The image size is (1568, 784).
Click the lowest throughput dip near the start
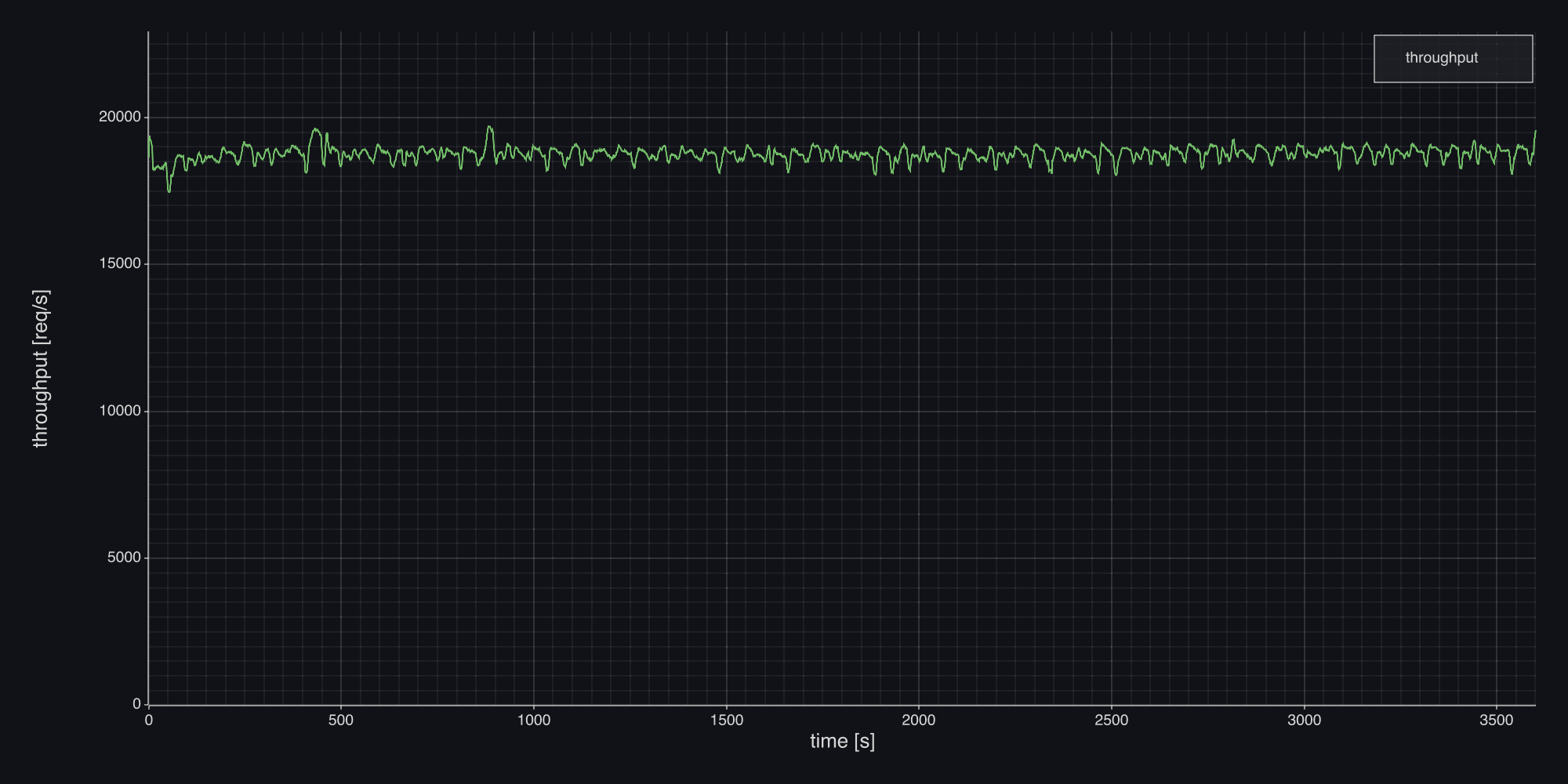(x=169, y=191)
